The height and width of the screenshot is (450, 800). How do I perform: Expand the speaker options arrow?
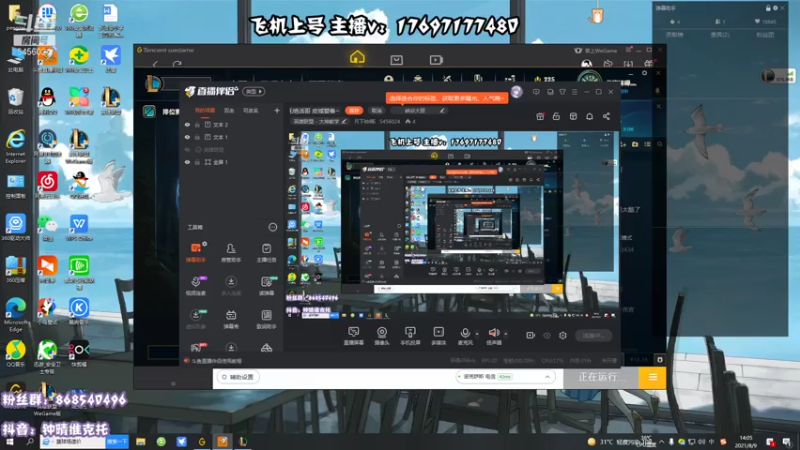tap(506, 334)
